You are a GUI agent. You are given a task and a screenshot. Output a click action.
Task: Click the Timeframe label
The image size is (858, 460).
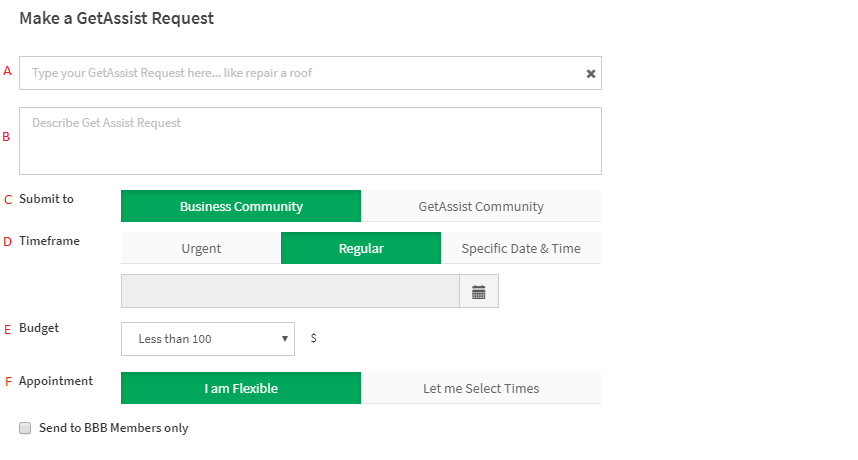pos(49,241)
